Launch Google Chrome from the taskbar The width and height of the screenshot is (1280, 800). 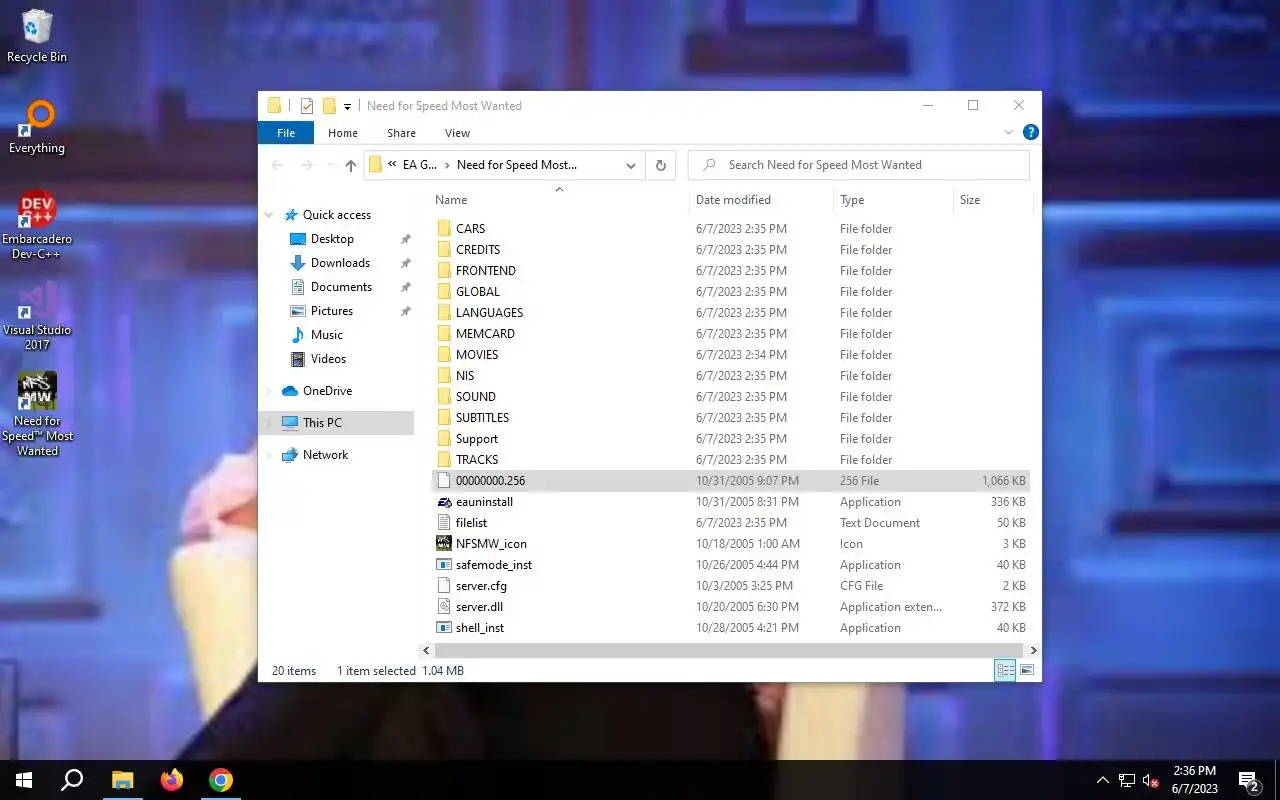click(221, 780)
